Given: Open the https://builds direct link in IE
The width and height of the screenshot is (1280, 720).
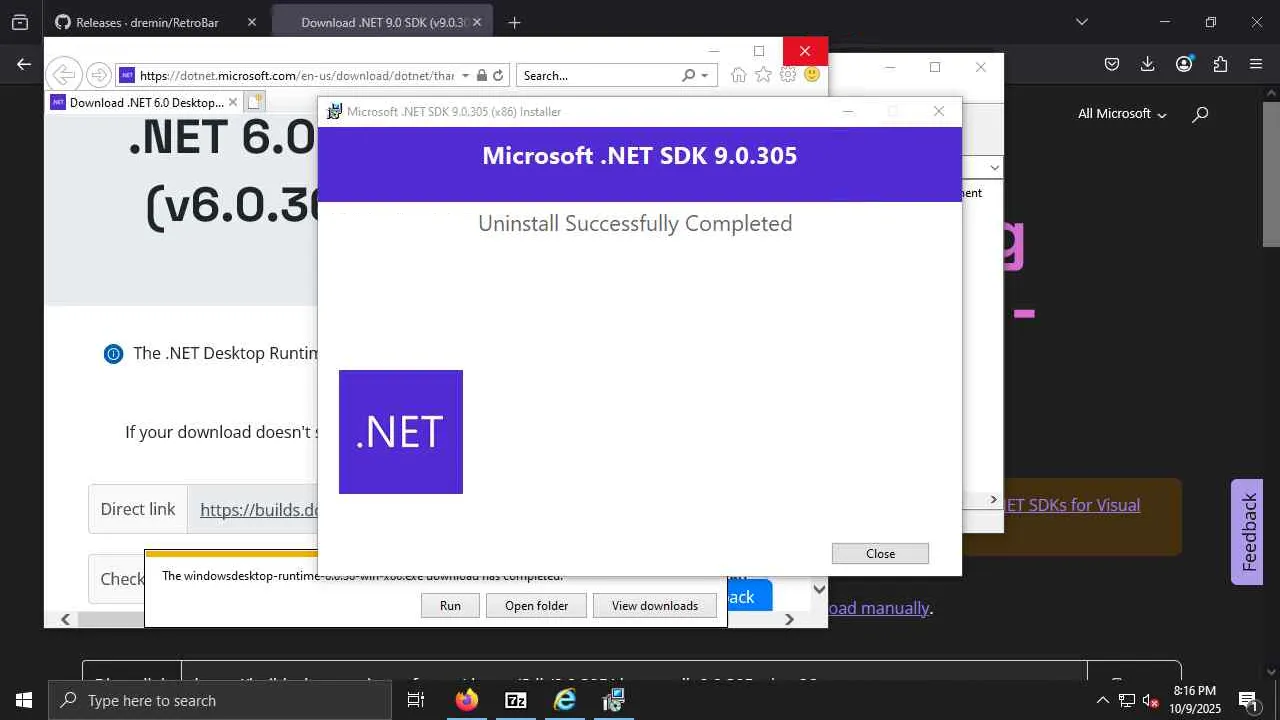Looking at the screenshot, I should (x=259, y=510).
